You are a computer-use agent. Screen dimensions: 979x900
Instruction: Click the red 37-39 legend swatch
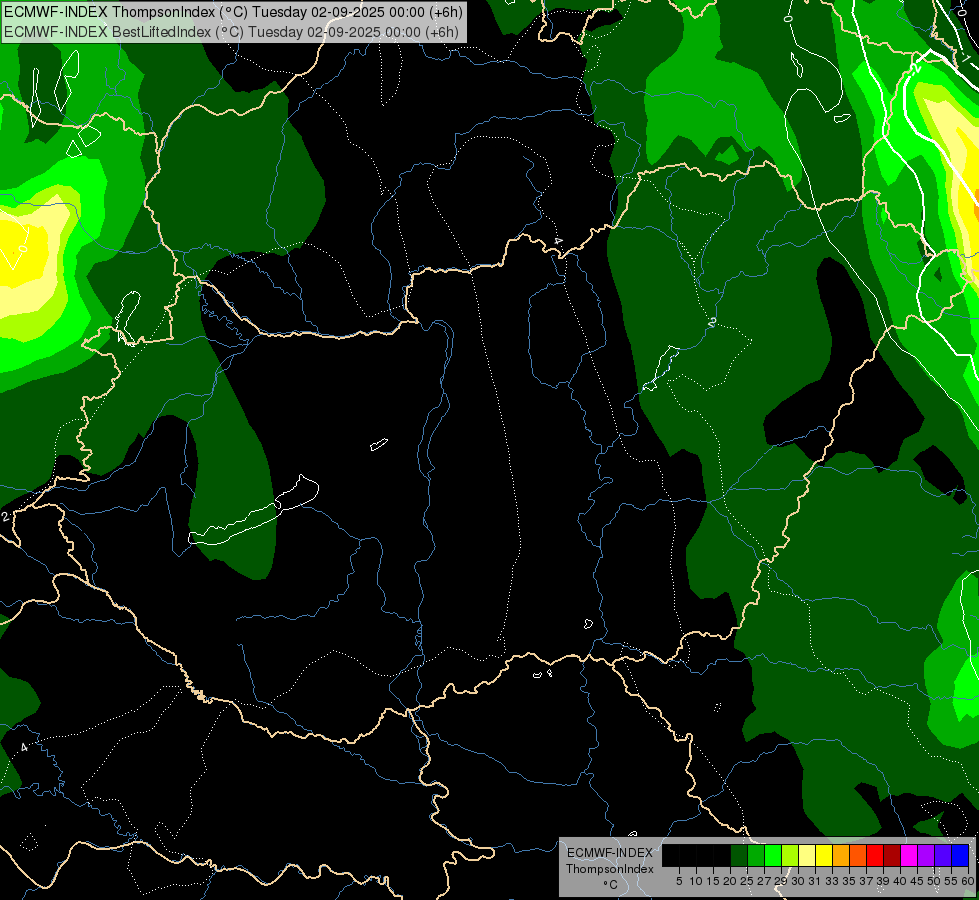tap(875, 855)
